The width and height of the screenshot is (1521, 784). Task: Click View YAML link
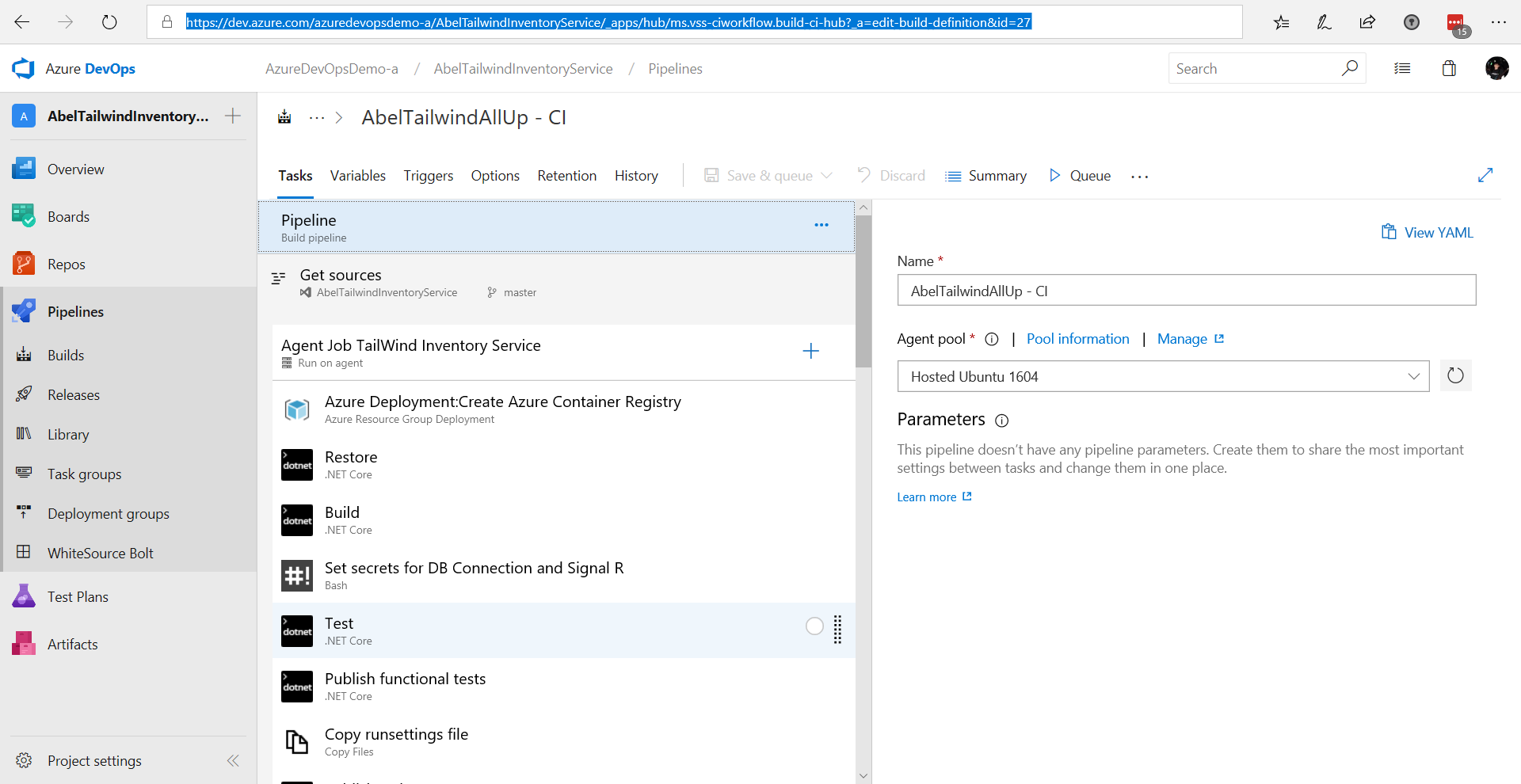[x=1428, y=232]
